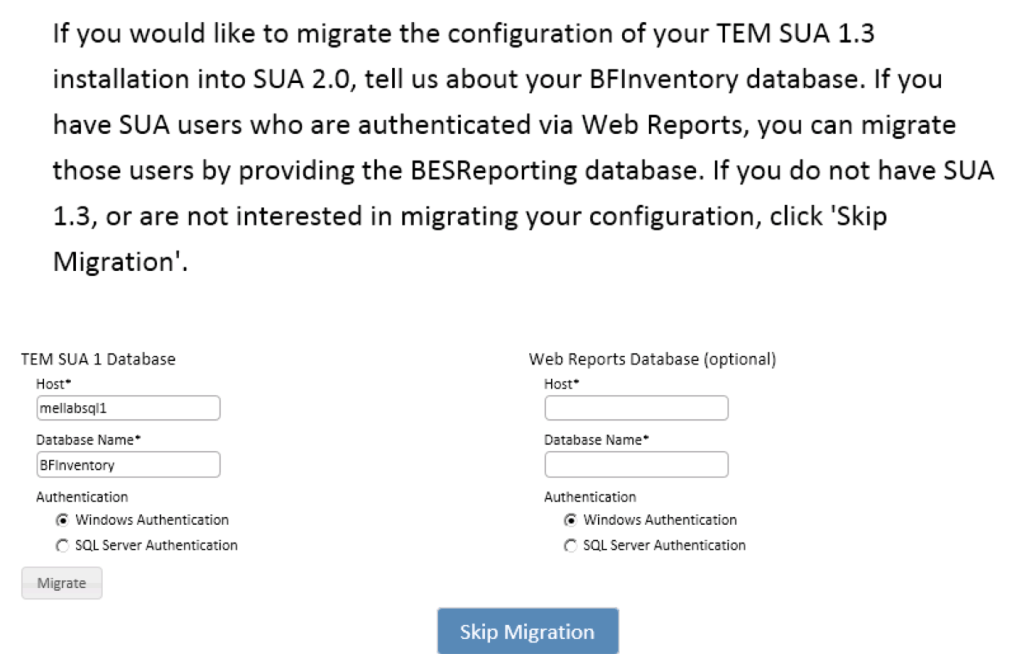Click the Host* label above mellabsql1
1024x654 pixels.
(x=54, y=383)
